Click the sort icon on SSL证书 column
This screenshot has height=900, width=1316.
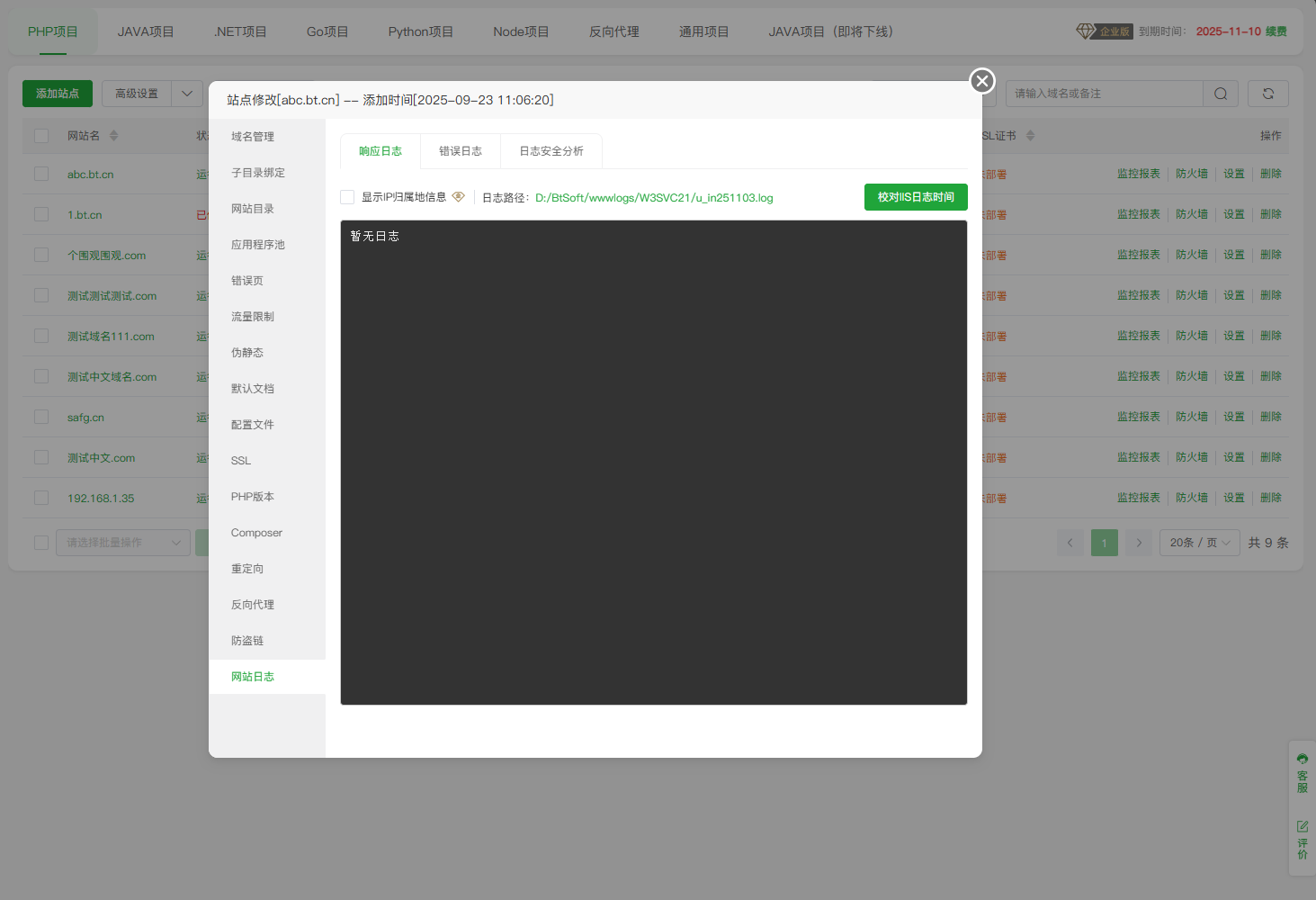1031,135
